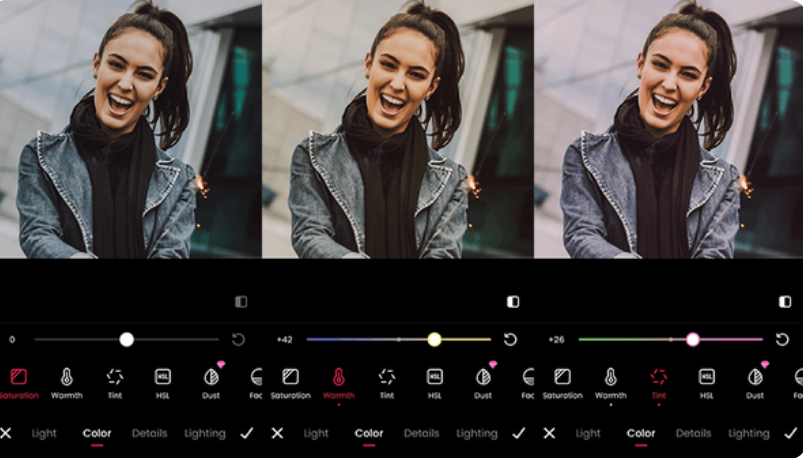Switch to the Lighting tab in the right panel
The width and height of the screenshot is (803, 458).
[x=748, y=434]
